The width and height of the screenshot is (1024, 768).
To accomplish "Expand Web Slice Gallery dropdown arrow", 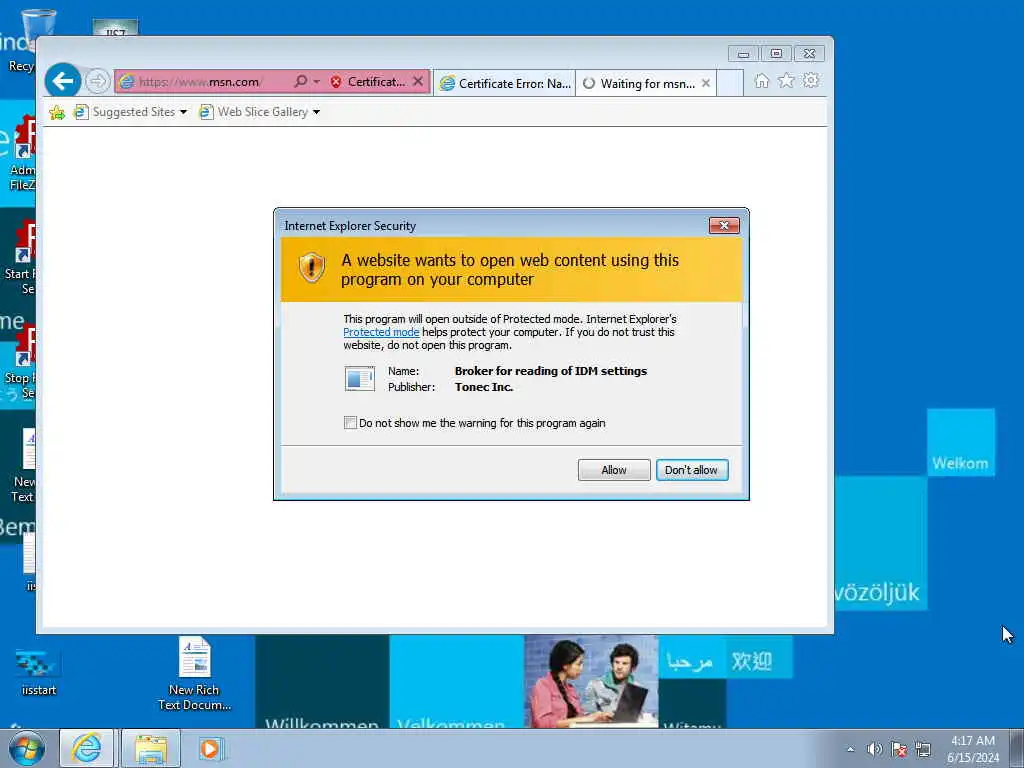I will [x=317, y=112].
